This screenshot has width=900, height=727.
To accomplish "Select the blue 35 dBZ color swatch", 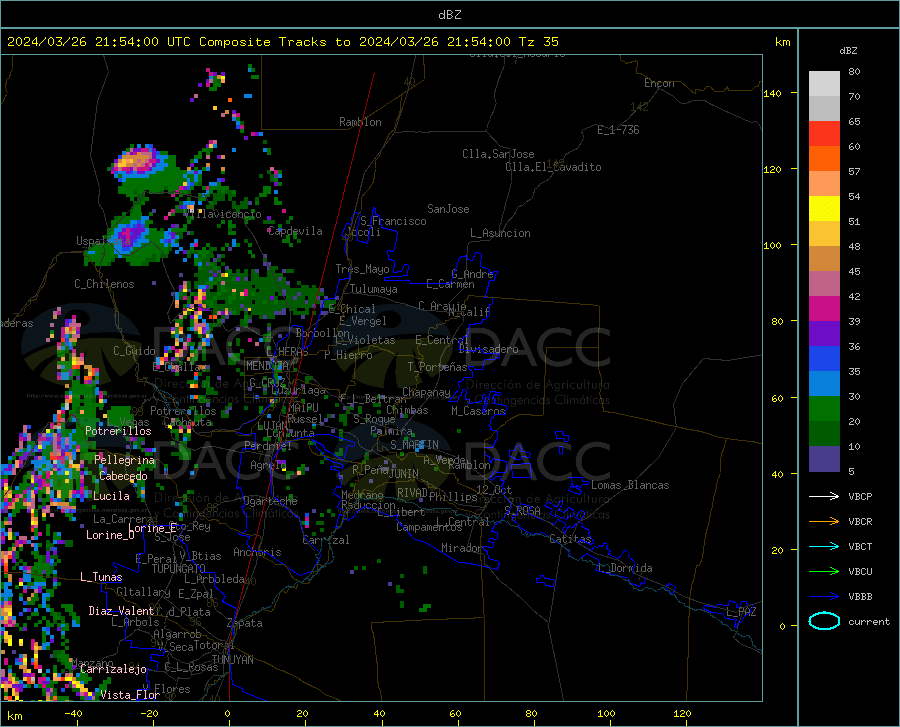I will tap(824, 359).
